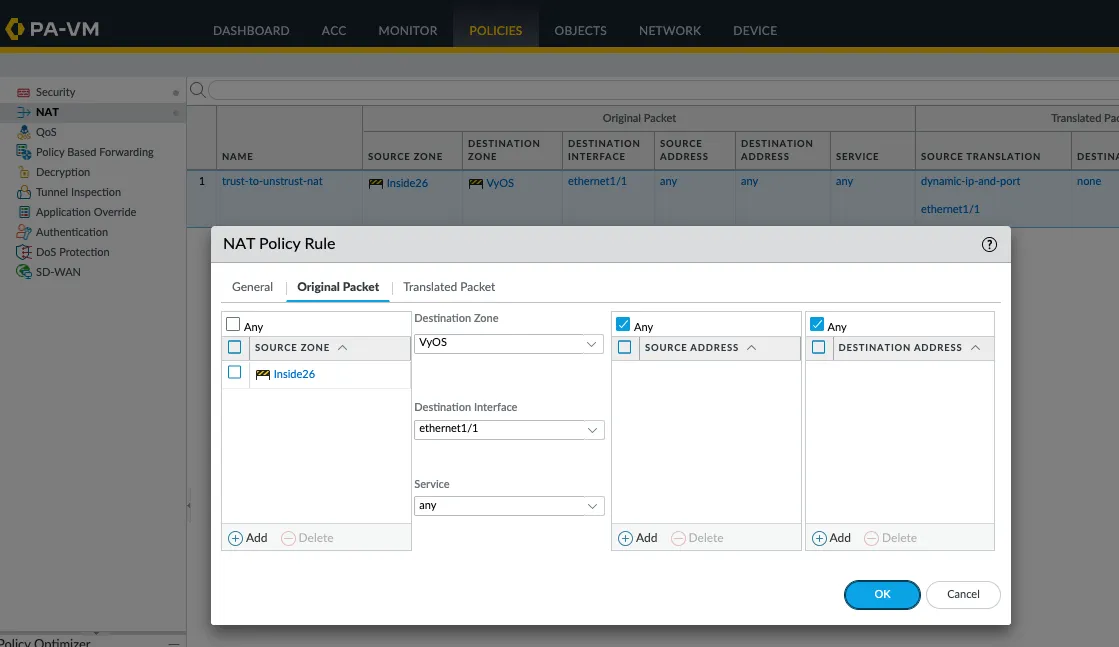The image size is (1119, 647).
Task: Uncheck Any under Destination Address
Action: coord(817,324)
